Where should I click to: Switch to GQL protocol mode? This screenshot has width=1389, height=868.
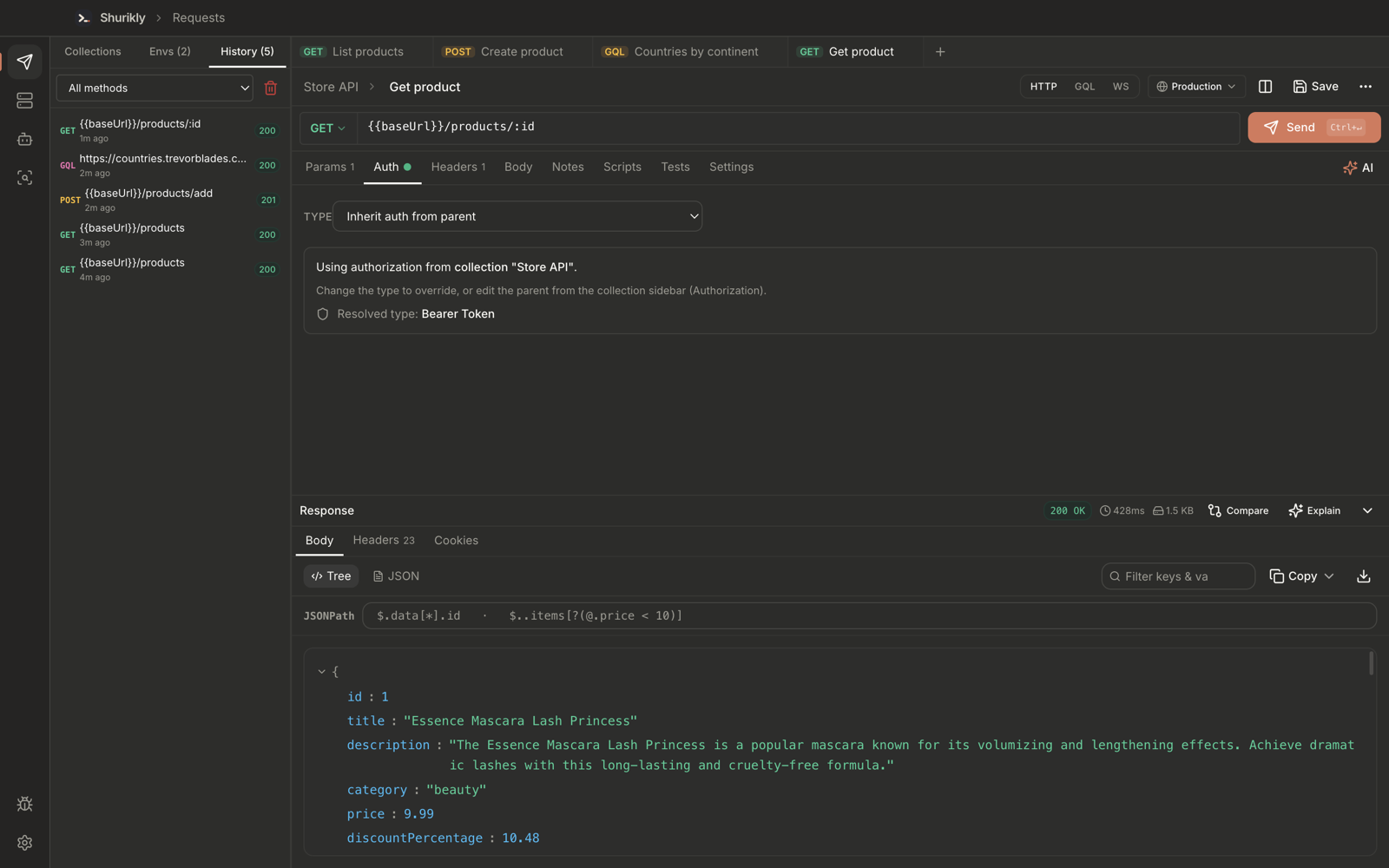pos(1084,87)
